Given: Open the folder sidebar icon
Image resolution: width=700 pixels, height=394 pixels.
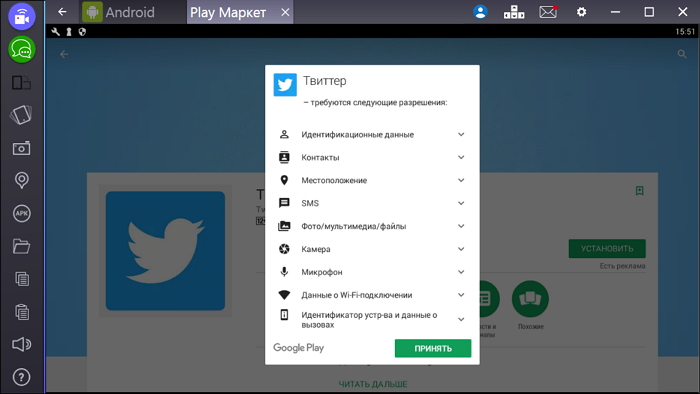Looking at the screenshot, I should [21, 246].
